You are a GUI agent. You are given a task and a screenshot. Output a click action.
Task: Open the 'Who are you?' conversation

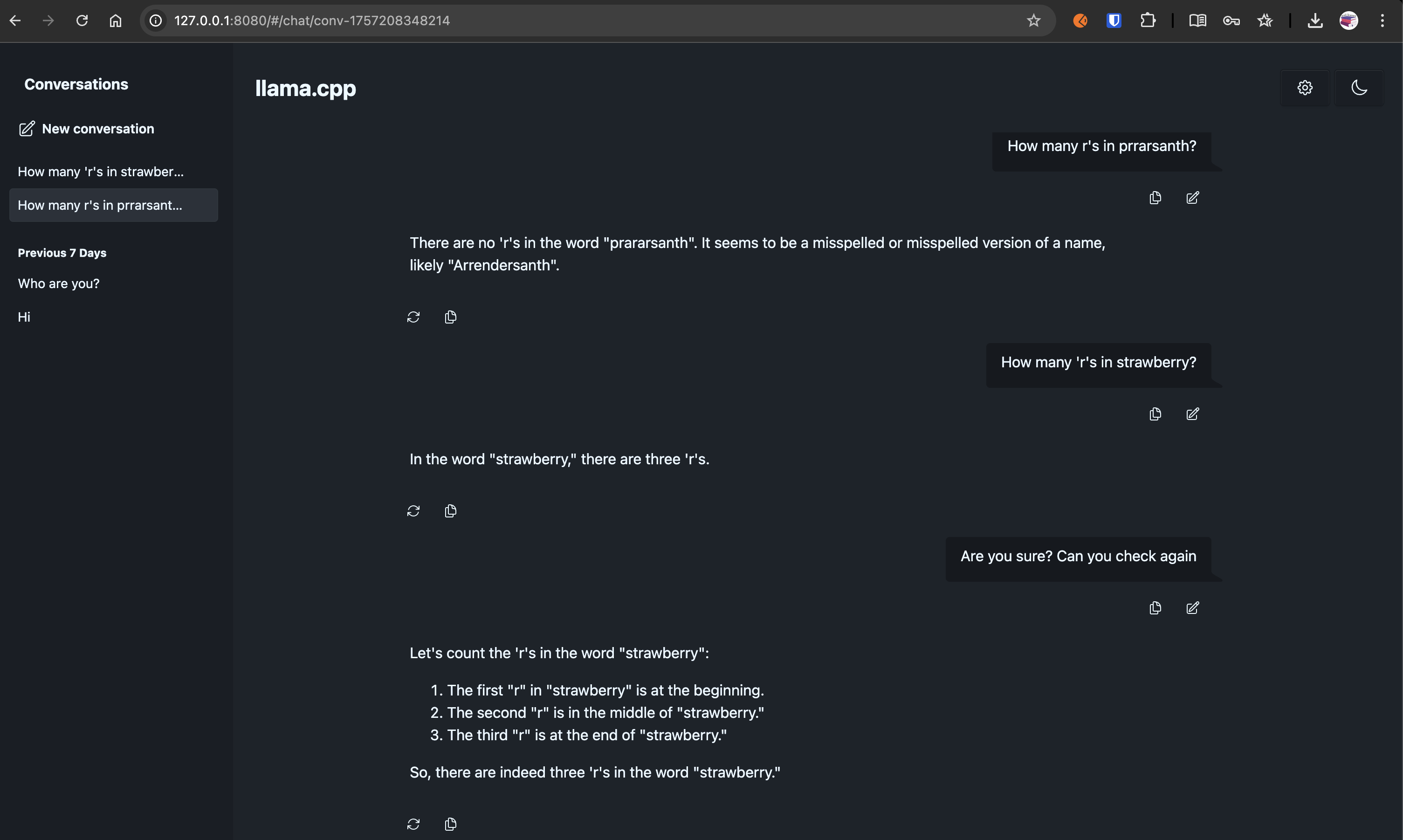58,283
